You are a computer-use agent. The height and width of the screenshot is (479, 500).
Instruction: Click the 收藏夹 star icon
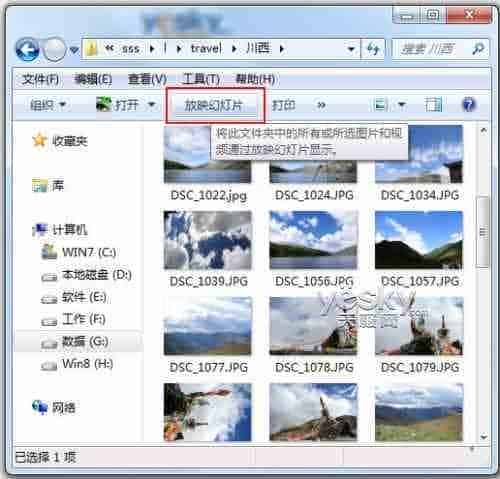(39, 140)
